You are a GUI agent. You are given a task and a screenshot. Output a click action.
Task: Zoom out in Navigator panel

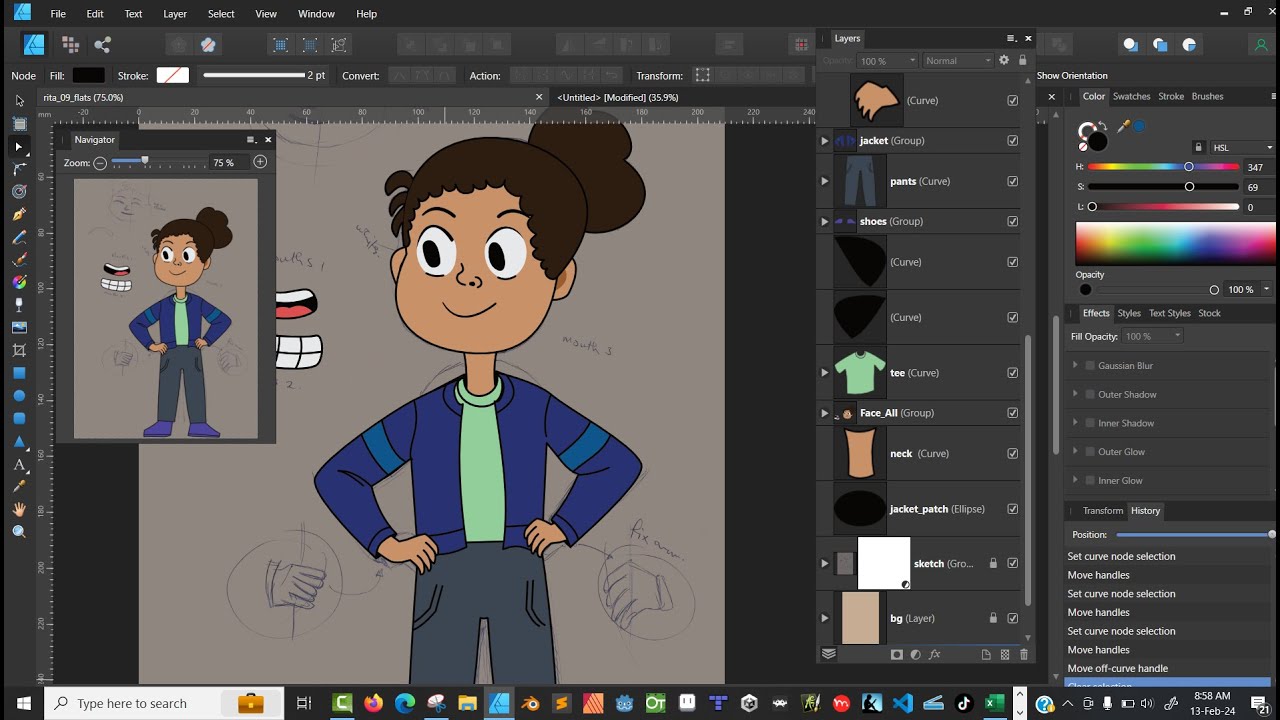click(x=99, y=162)
